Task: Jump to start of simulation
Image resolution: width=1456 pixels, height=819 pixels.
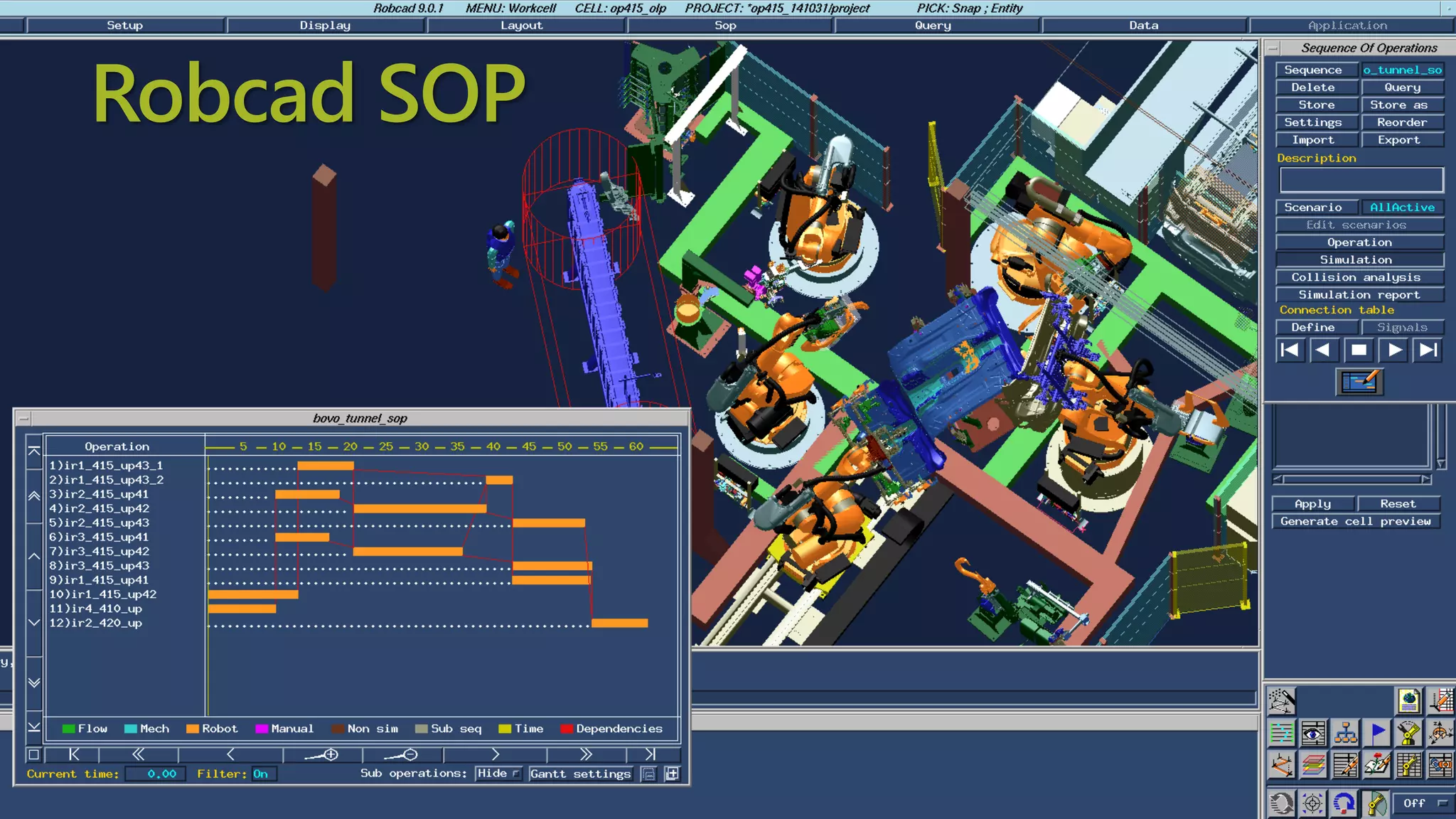Action: pyautogui.click(x=1290, y=350)
